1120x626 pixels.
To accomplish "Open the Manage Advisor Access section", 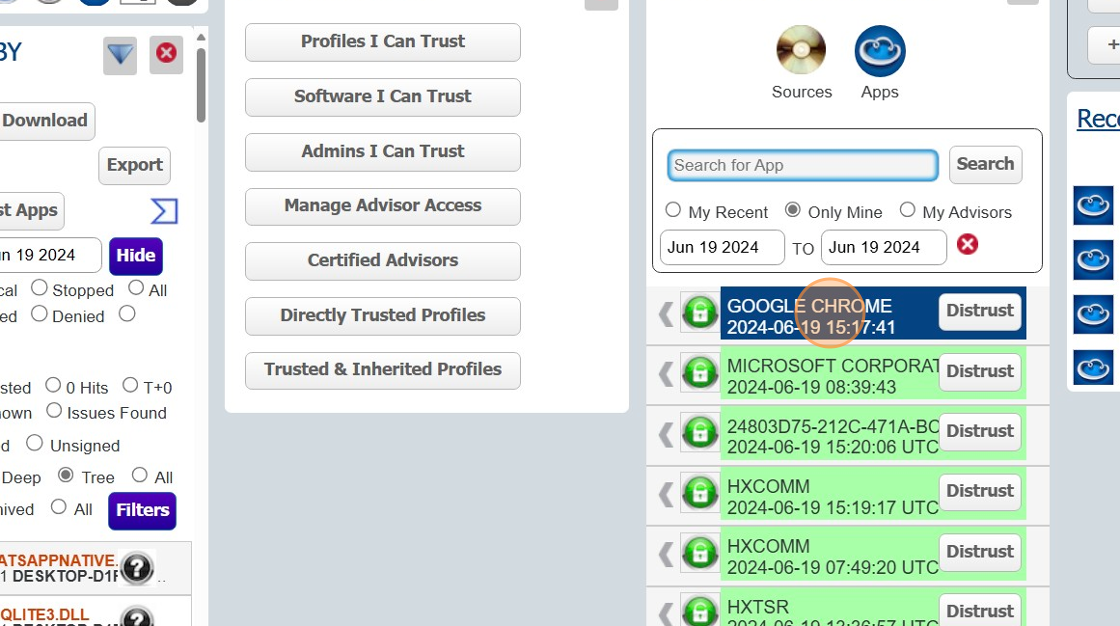I will (x=382, y=207).
